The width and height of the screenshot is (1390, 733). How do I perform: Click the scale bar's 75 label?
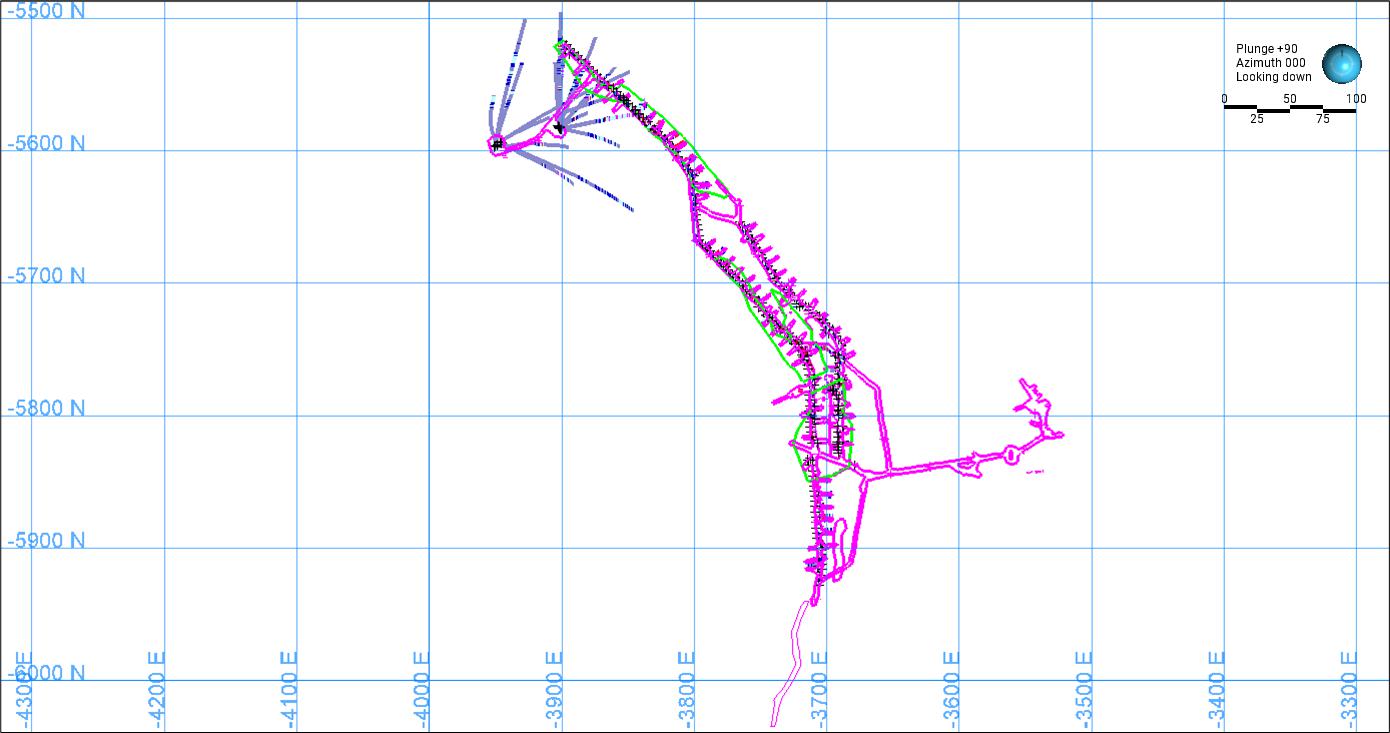[x=1322, y=119]
